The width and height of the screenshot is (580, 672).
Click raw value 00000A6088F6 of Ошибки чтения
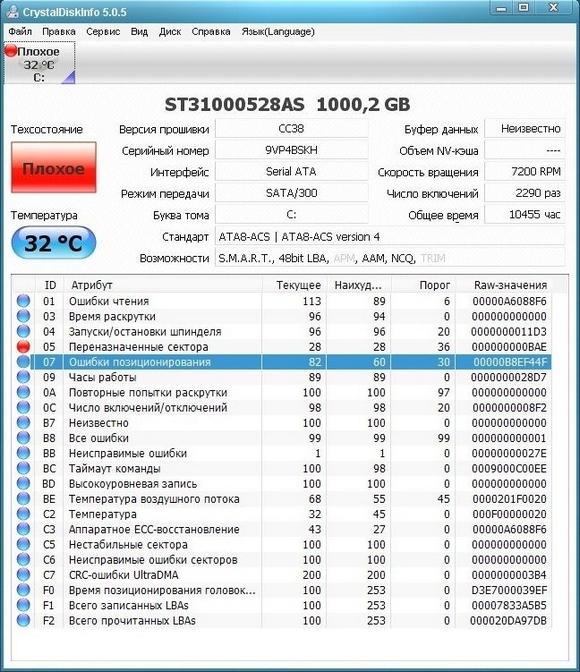tap(509, 301)
